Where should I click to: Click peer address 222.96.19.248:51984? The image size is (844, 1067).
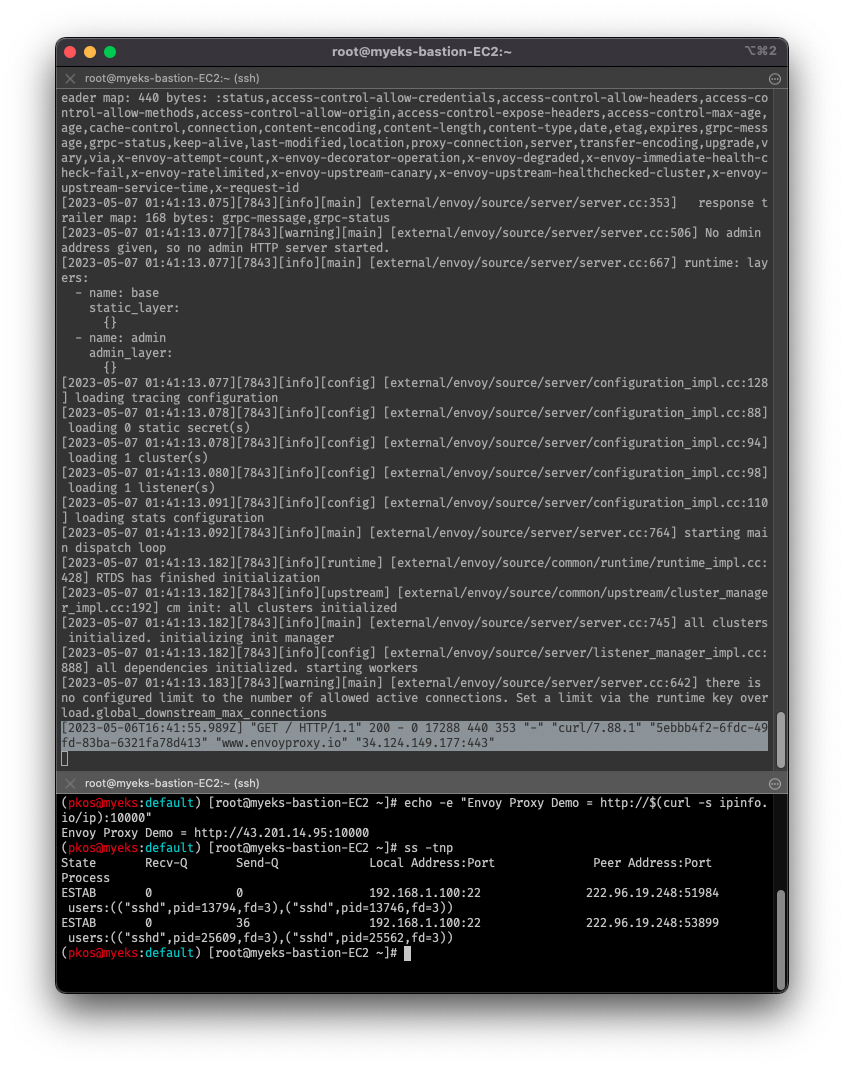click(x=652, y=893)
